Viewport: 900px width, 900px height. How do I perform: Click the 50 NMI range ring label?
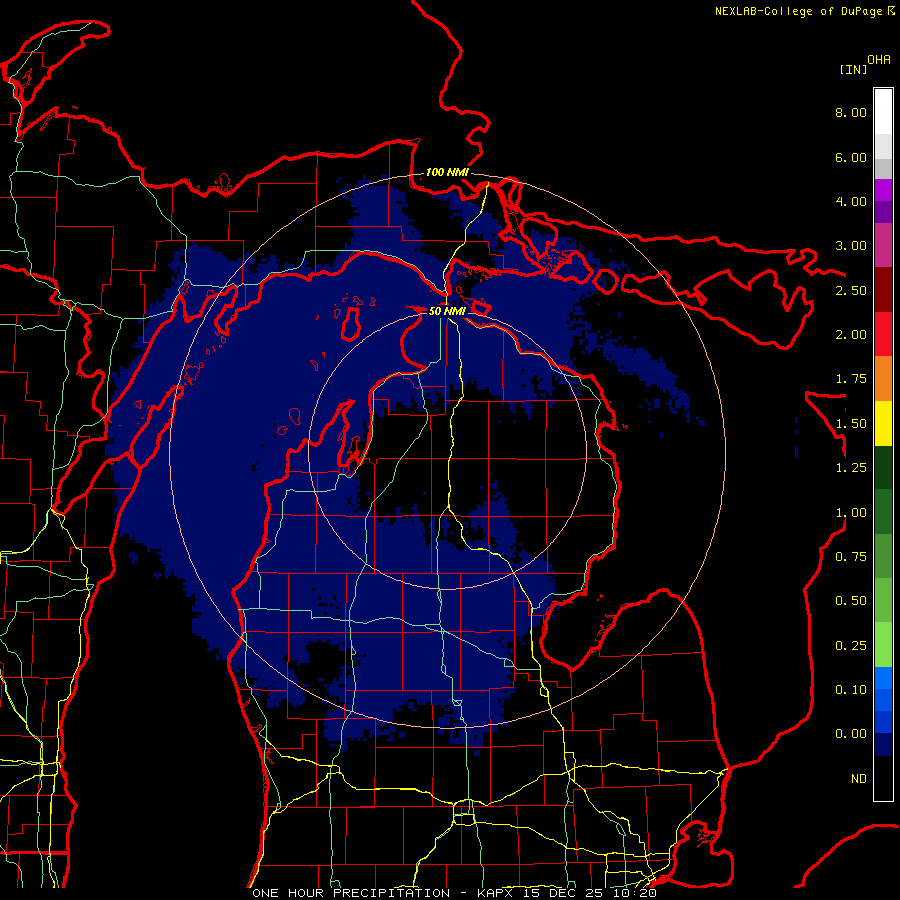click(447, 311)
